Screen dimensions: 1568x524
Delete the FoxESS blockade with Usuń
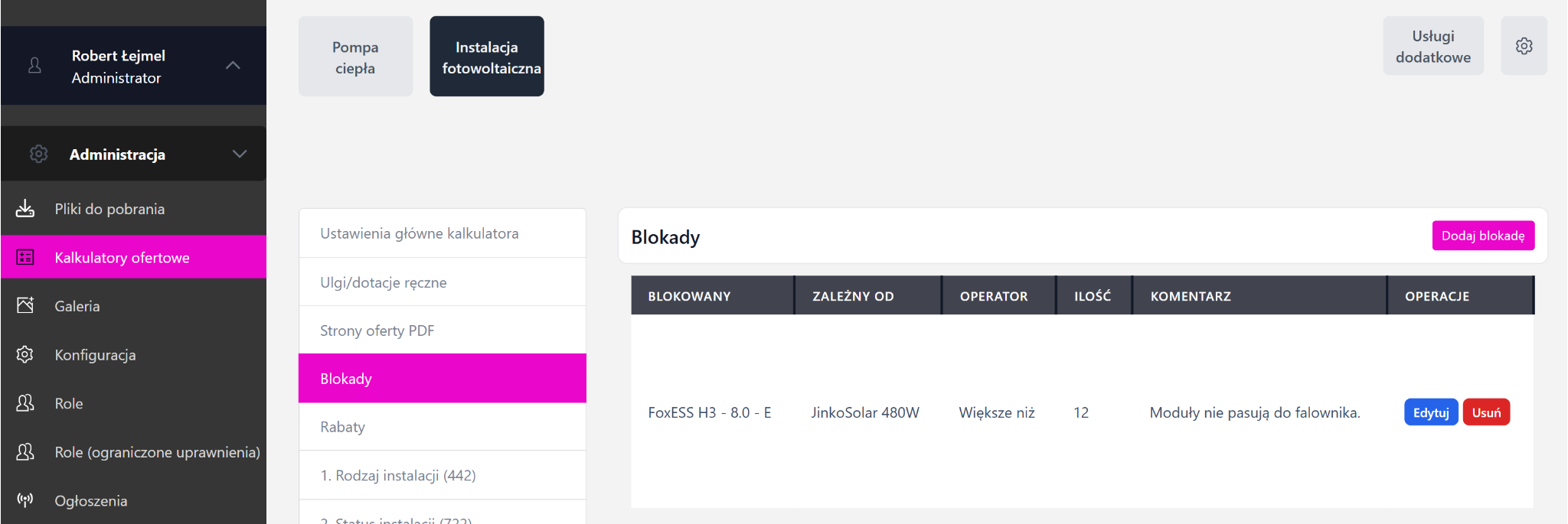1486,412
